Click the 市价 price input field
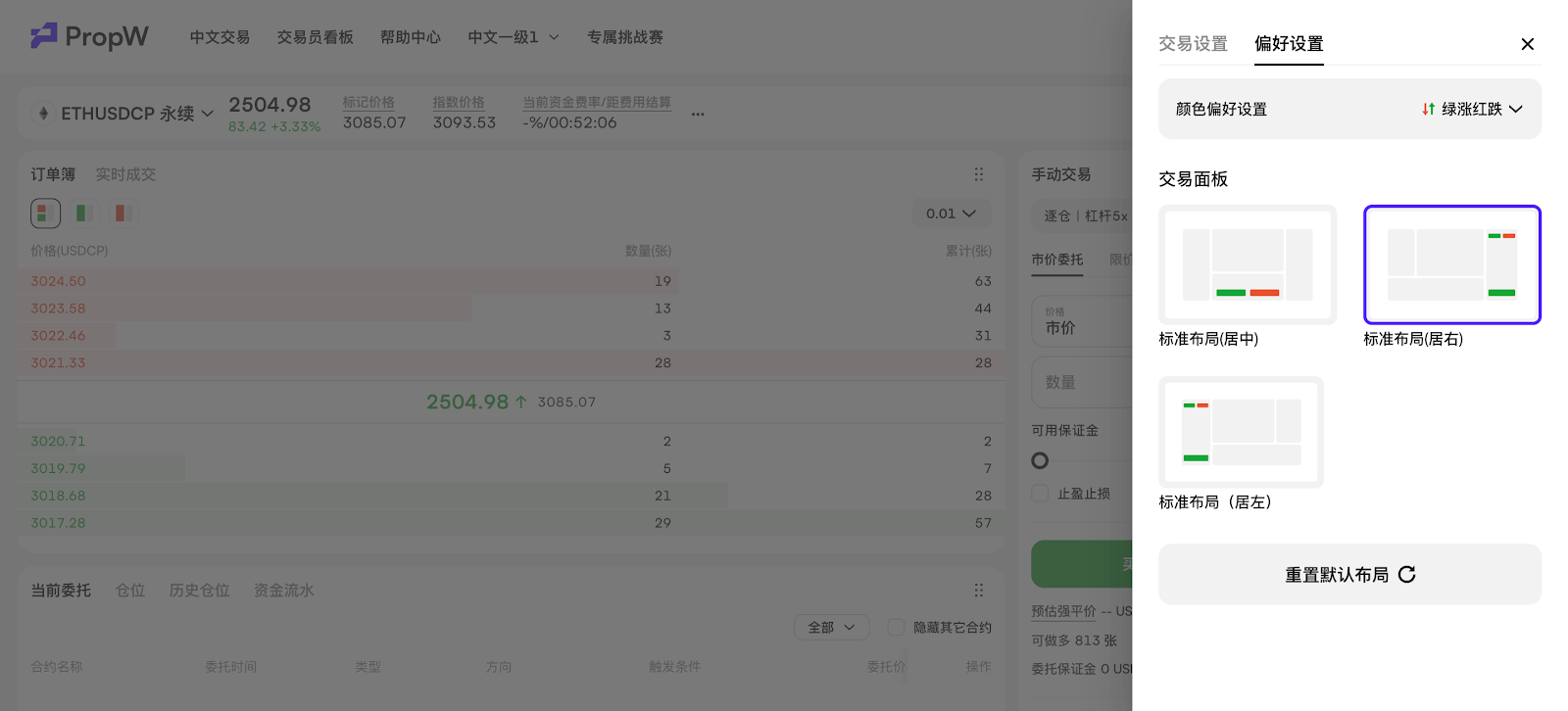Viewport: 1568px width, 711px height. pyautogui.click(x=1082, y=321)
